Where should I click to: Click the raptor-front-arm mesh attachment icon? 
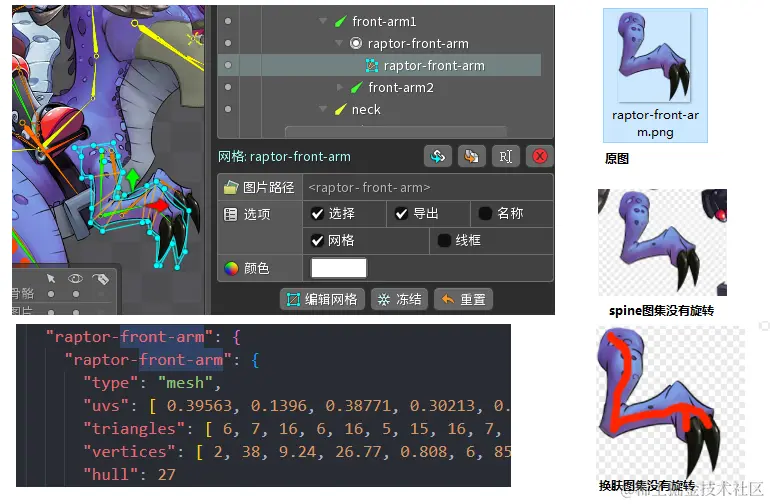[x=372, y=65]
